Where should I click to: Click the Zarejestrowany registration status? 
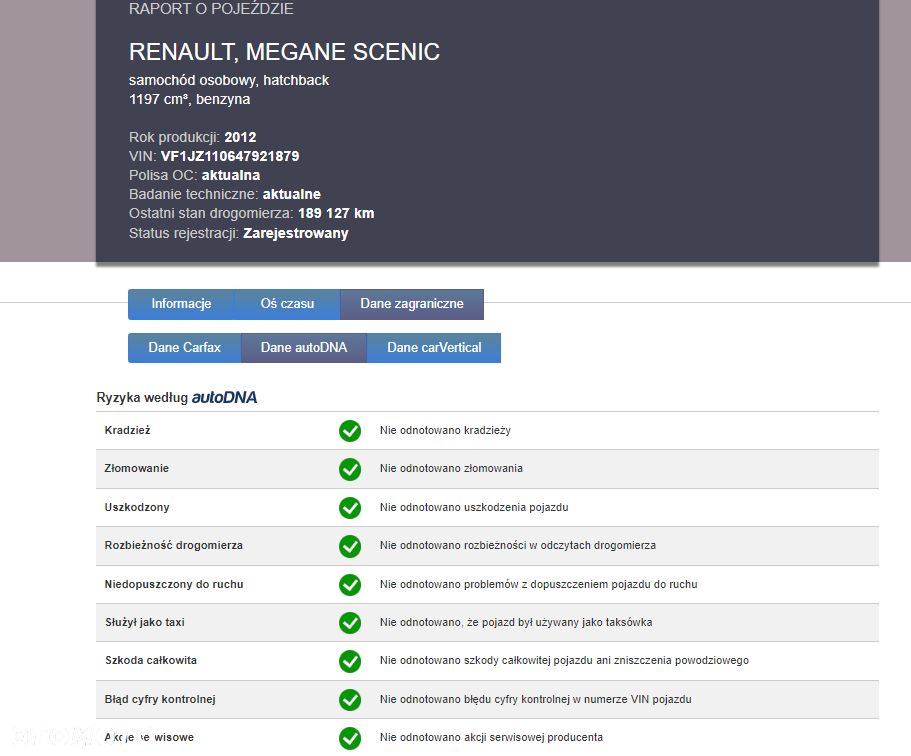[x=296, y=233]
